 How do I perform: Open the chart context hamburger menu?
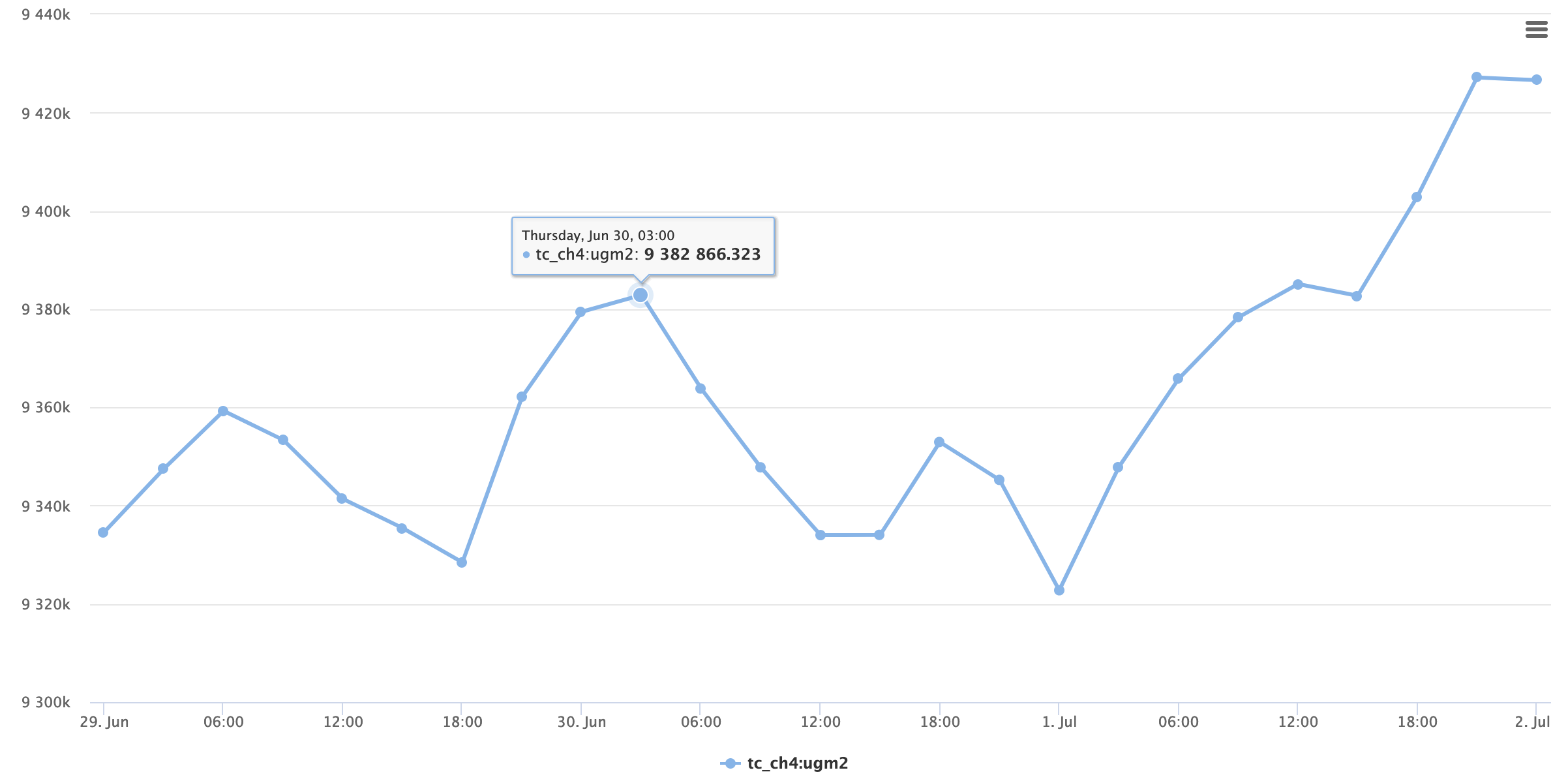click(x=1536, y=29)
